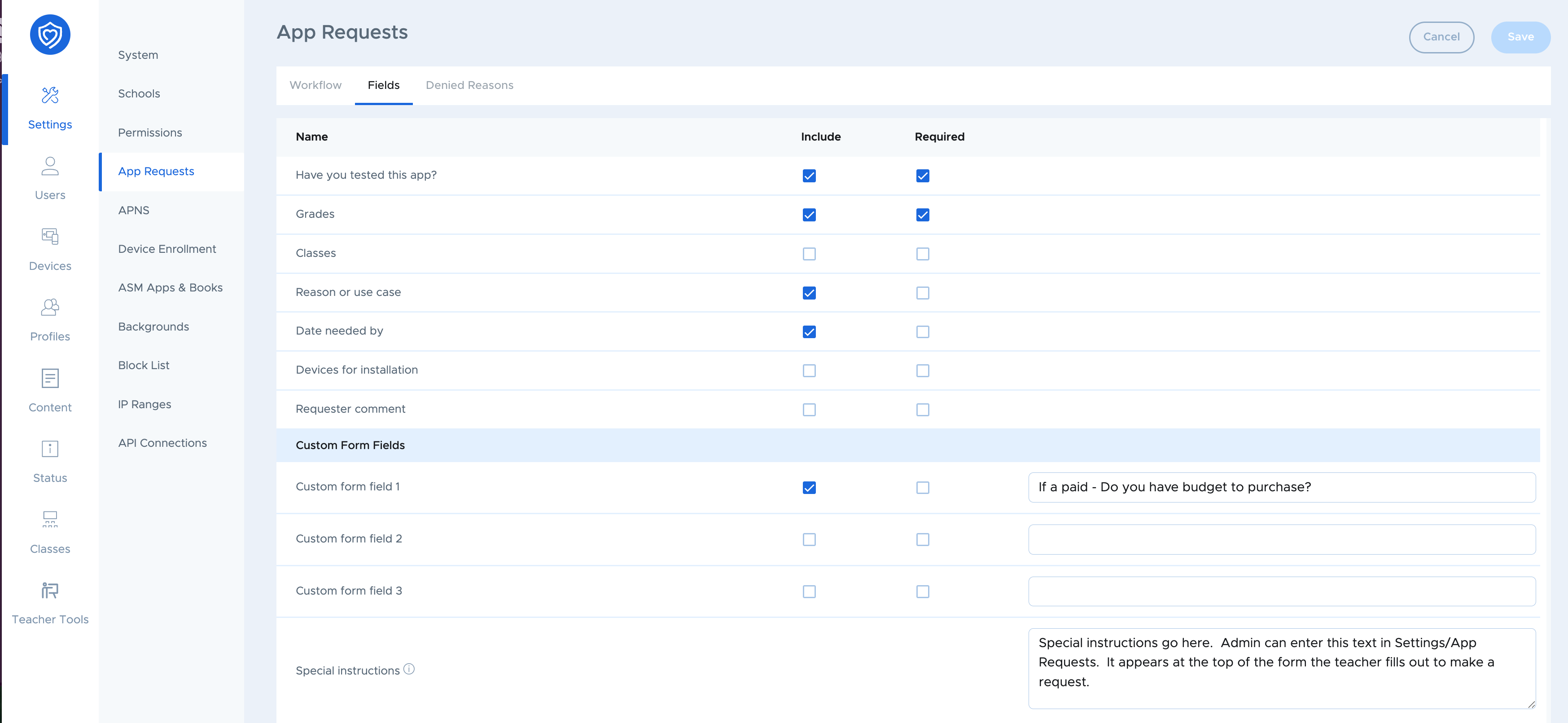This screenshot has height=723, width=1568.
Task: Open the Denied Reasons tab
Action: coord(469,85)
